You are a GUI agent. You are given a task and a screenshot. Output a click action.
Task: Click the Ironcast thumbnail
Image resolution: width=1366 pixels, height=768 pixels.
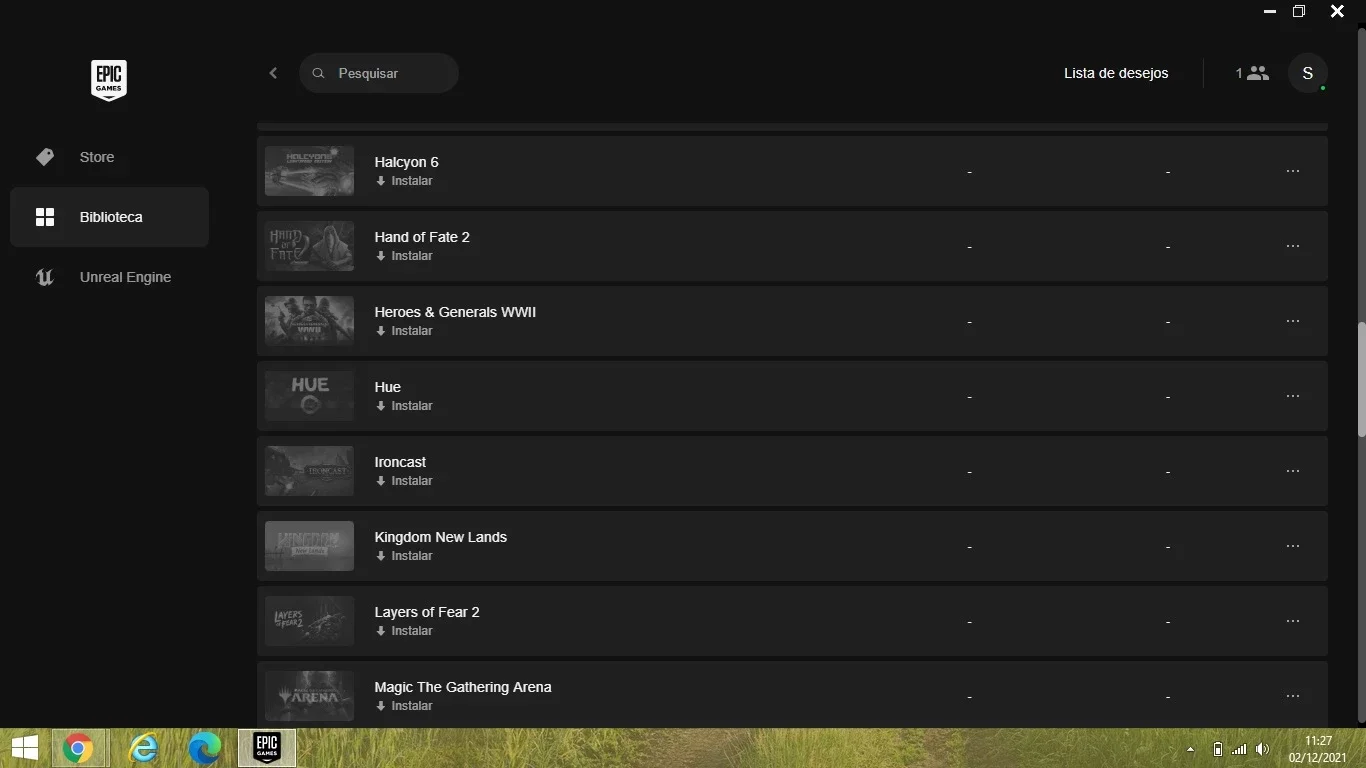point(309,471)
